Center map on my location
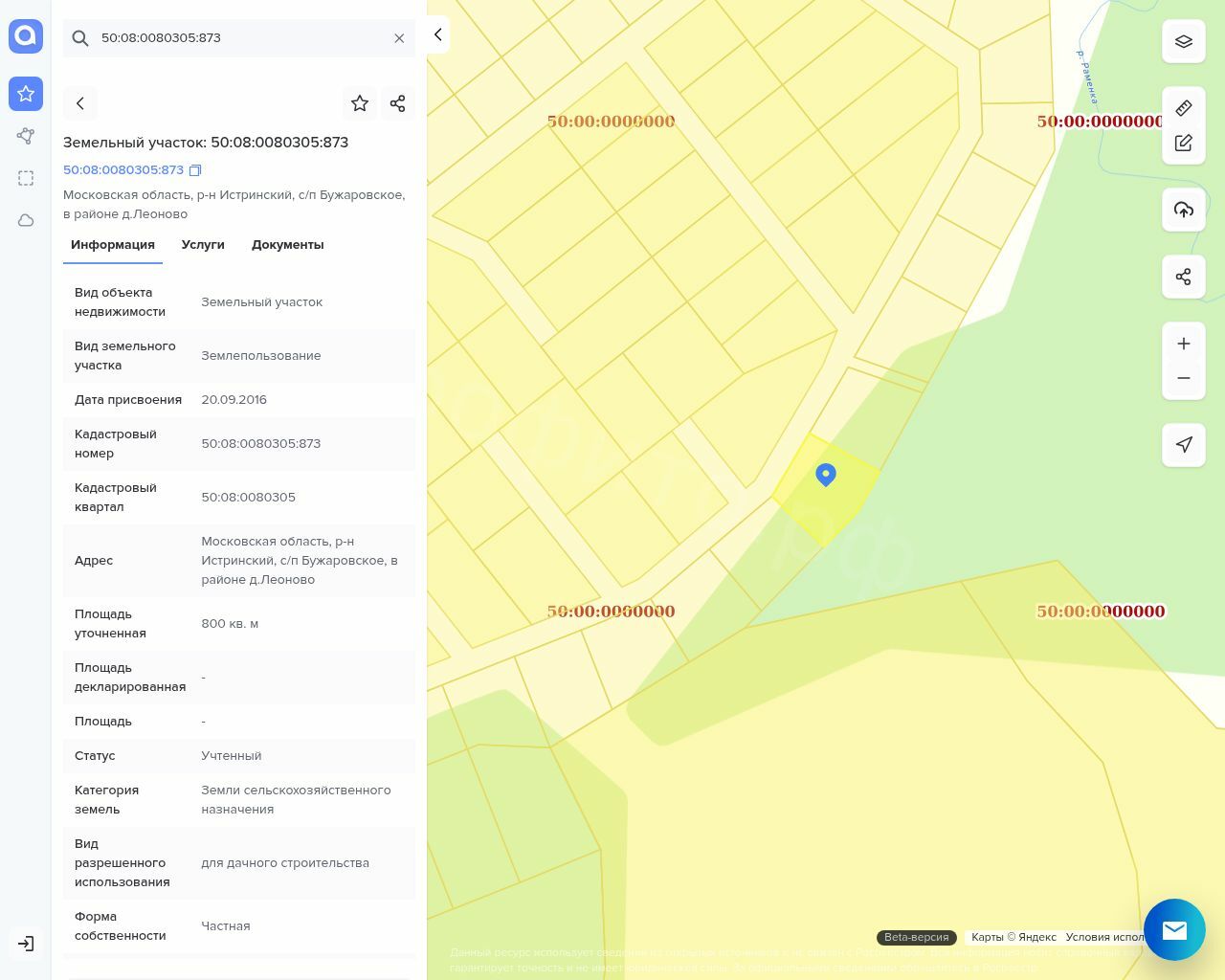 [x=1184, y=445]
